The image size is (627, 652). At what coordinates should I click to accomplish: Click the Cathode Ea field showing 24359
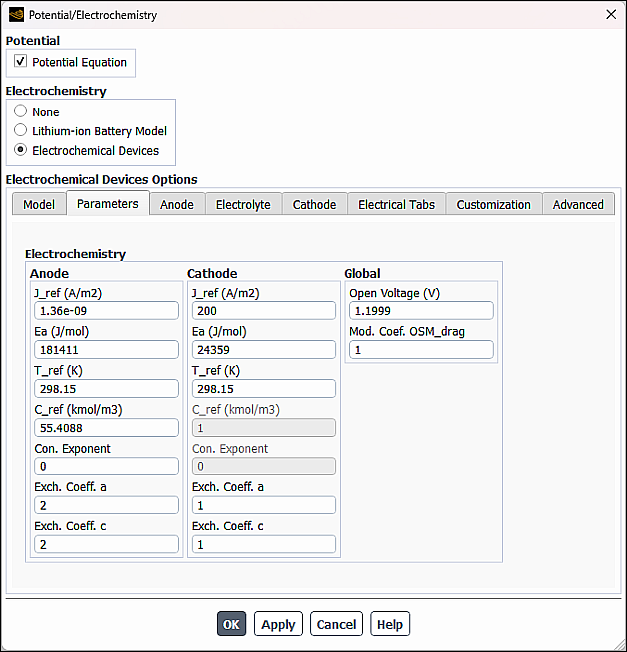[x=264, y=350]
